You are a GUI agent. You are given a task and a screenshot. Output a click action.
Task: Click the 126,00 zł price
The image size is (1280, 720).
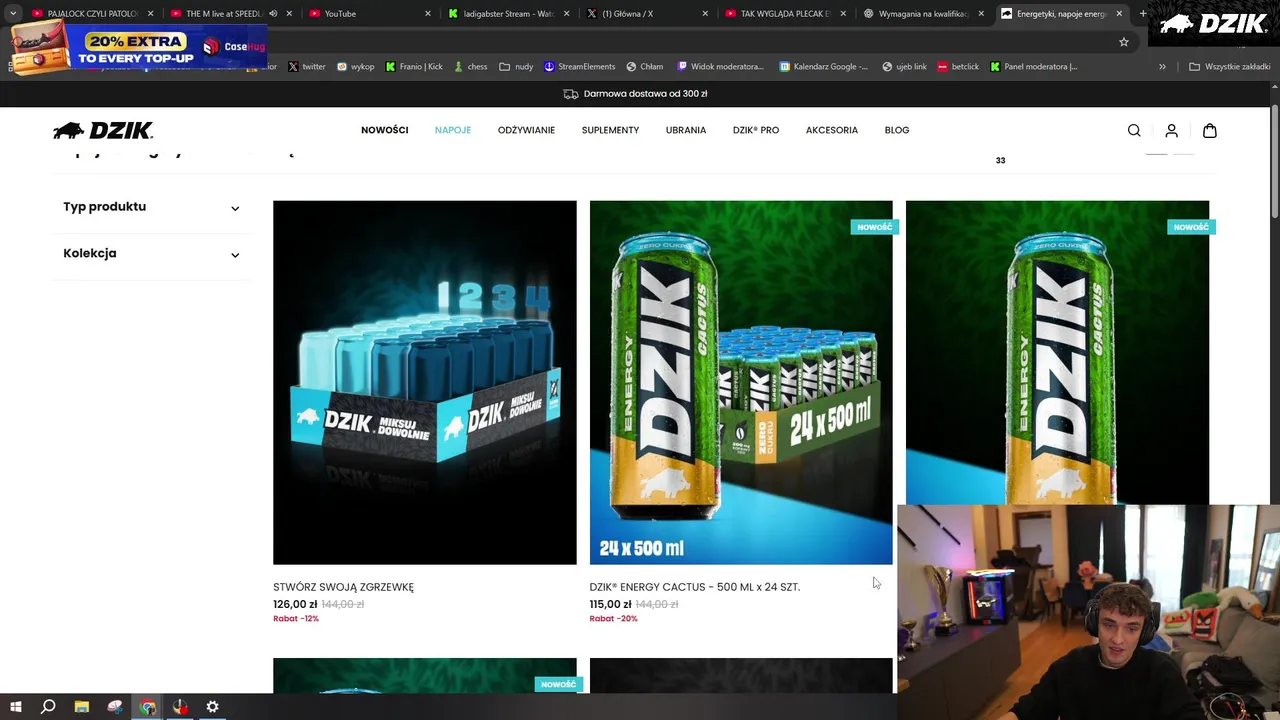tap(295, 604)
